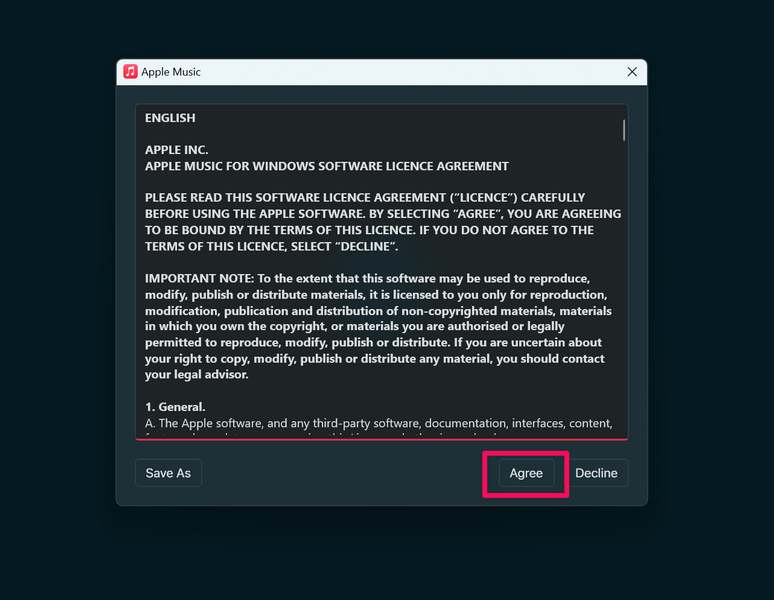Viewport: 774px width, 600px height.
Task: Decline the software licence agreement
Action: (x=596, y=473)
